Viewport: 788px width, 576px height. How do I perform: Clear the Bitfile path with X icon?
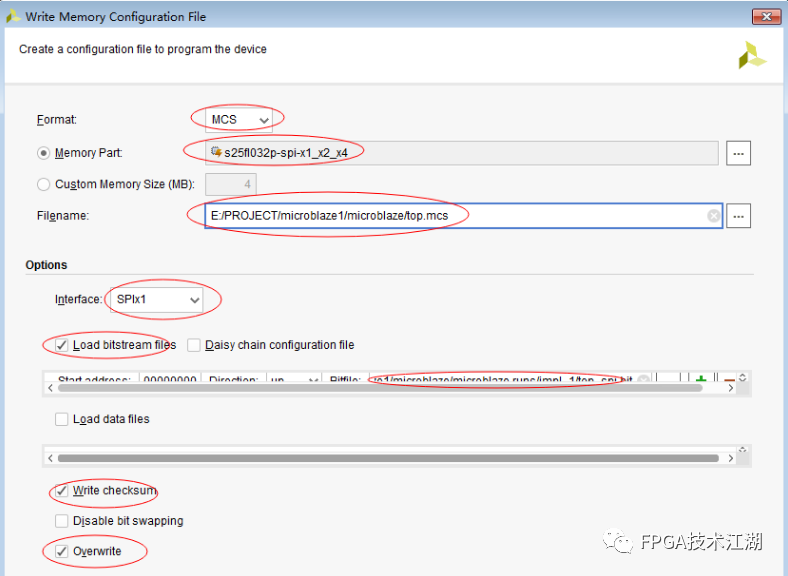pos(643,378)
